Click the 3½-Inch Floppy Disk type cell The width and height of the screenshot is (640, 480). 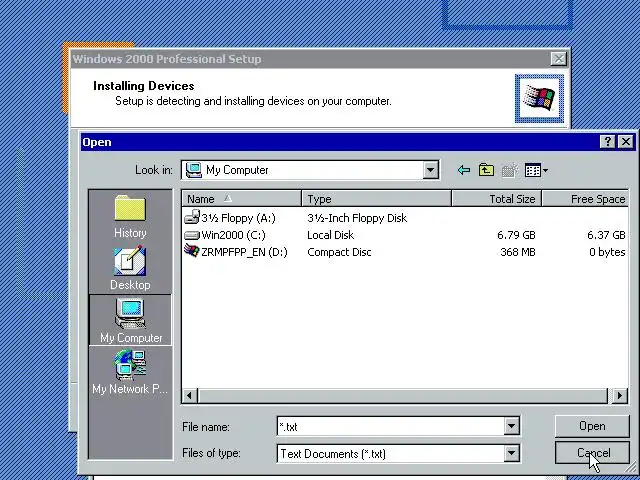357,218
